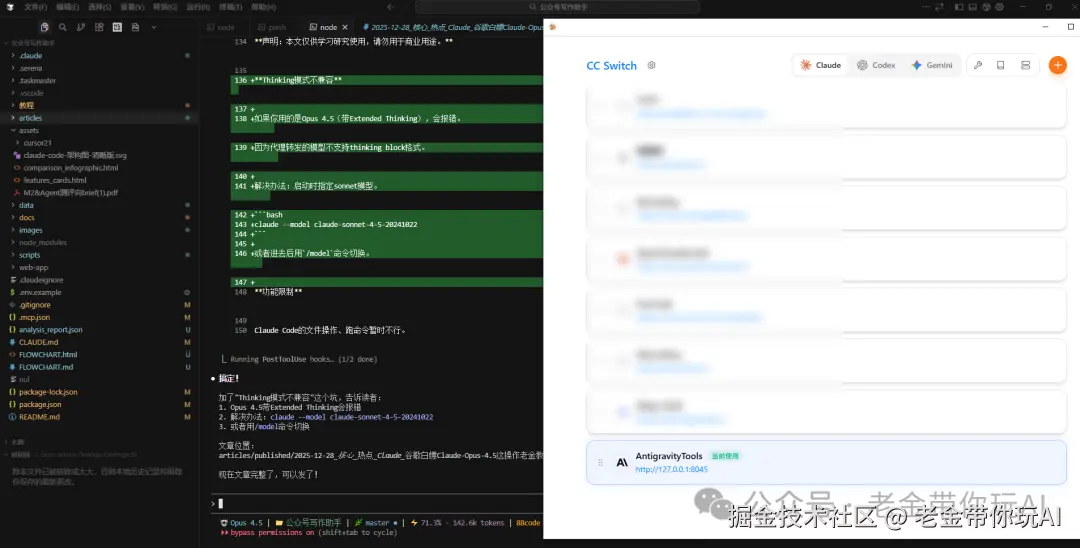
Task: Open the http://127.0.0.1:8045 link
Action: click(672, 470)
